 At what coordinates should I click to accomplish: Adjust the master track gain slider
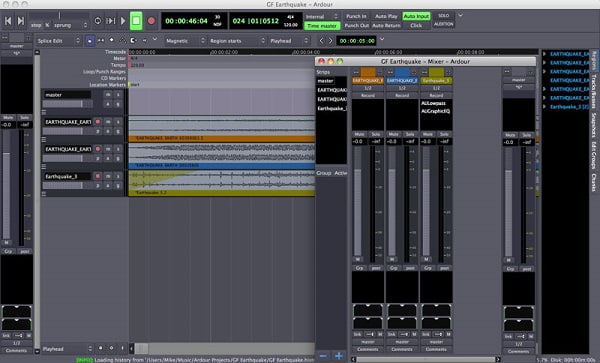pyautogui.click(x=68, y=104)
